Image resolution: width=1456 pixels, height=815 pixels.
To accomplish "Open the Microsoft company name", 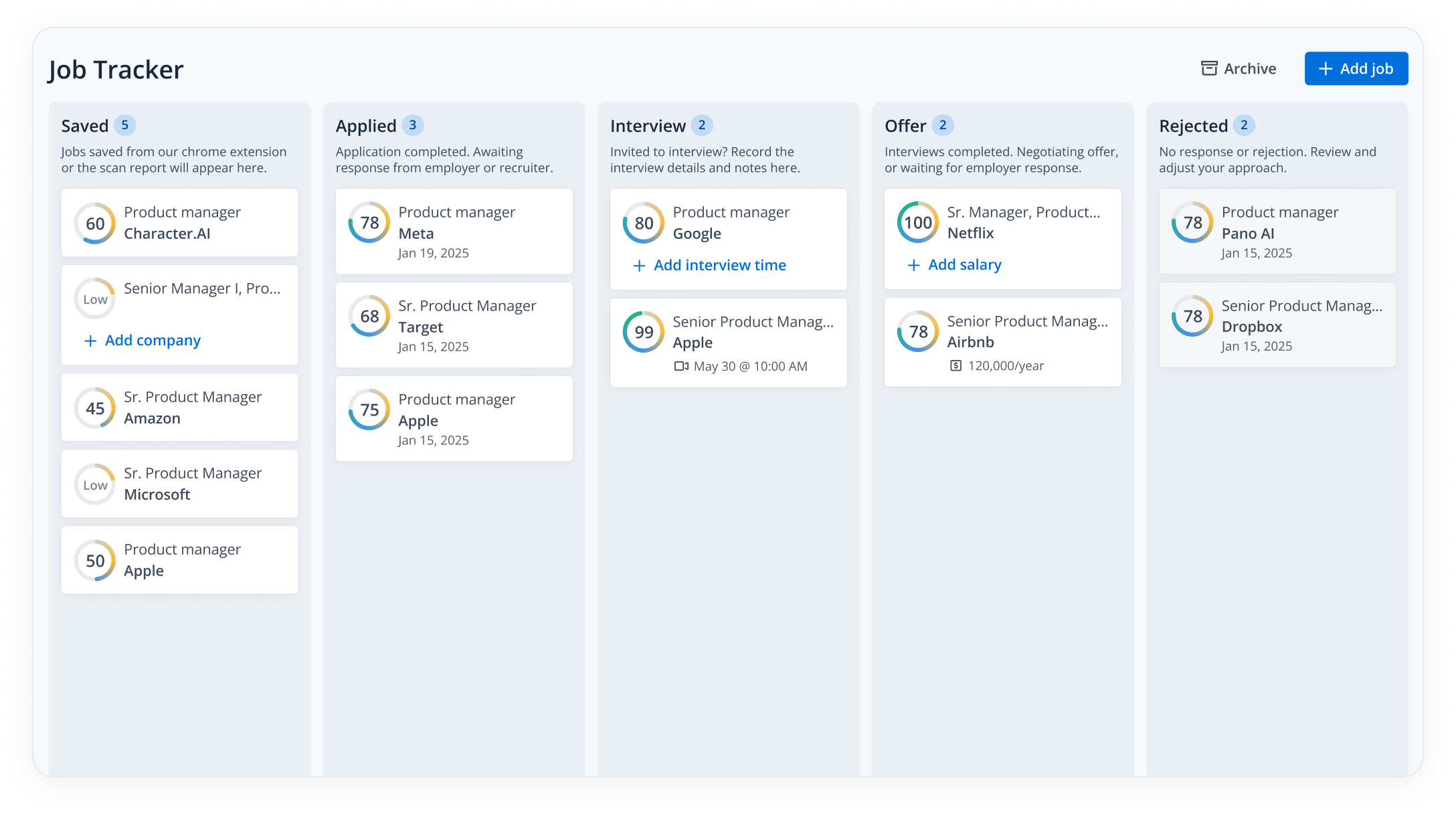I will click(x=157, y=494).
